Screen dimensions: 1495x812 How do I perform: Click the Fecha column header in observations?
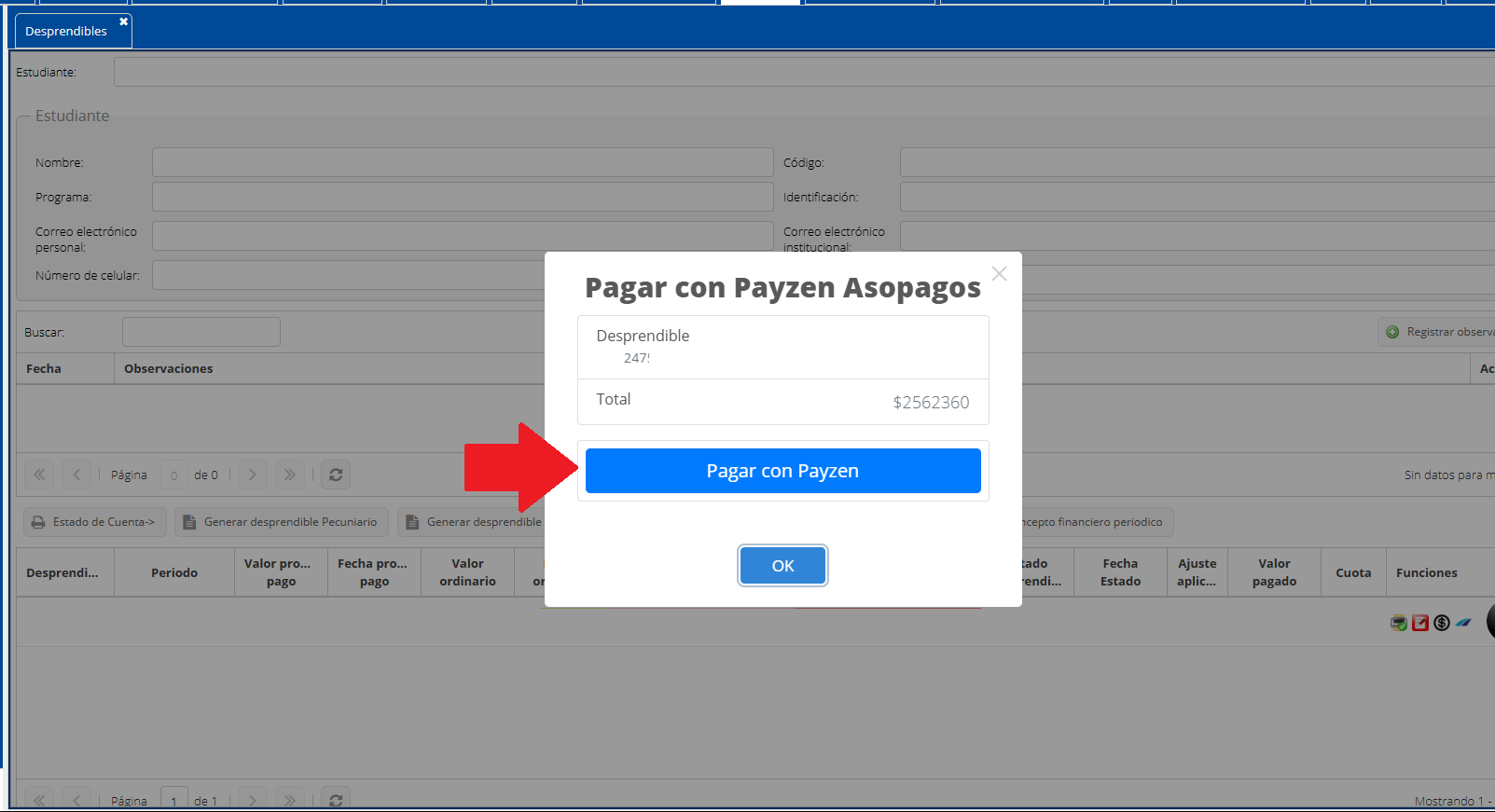point(65,368)
